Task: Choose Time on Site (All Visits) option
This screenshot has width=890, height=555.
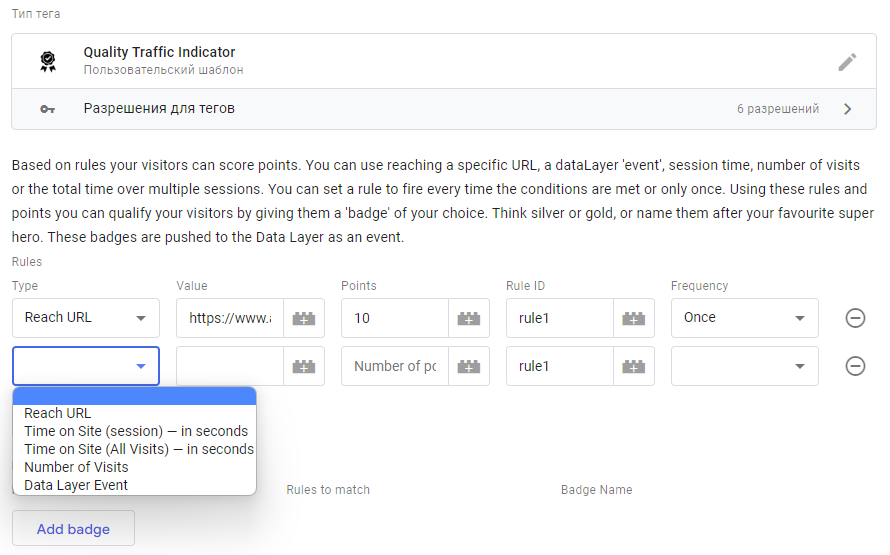Action: 139,449
